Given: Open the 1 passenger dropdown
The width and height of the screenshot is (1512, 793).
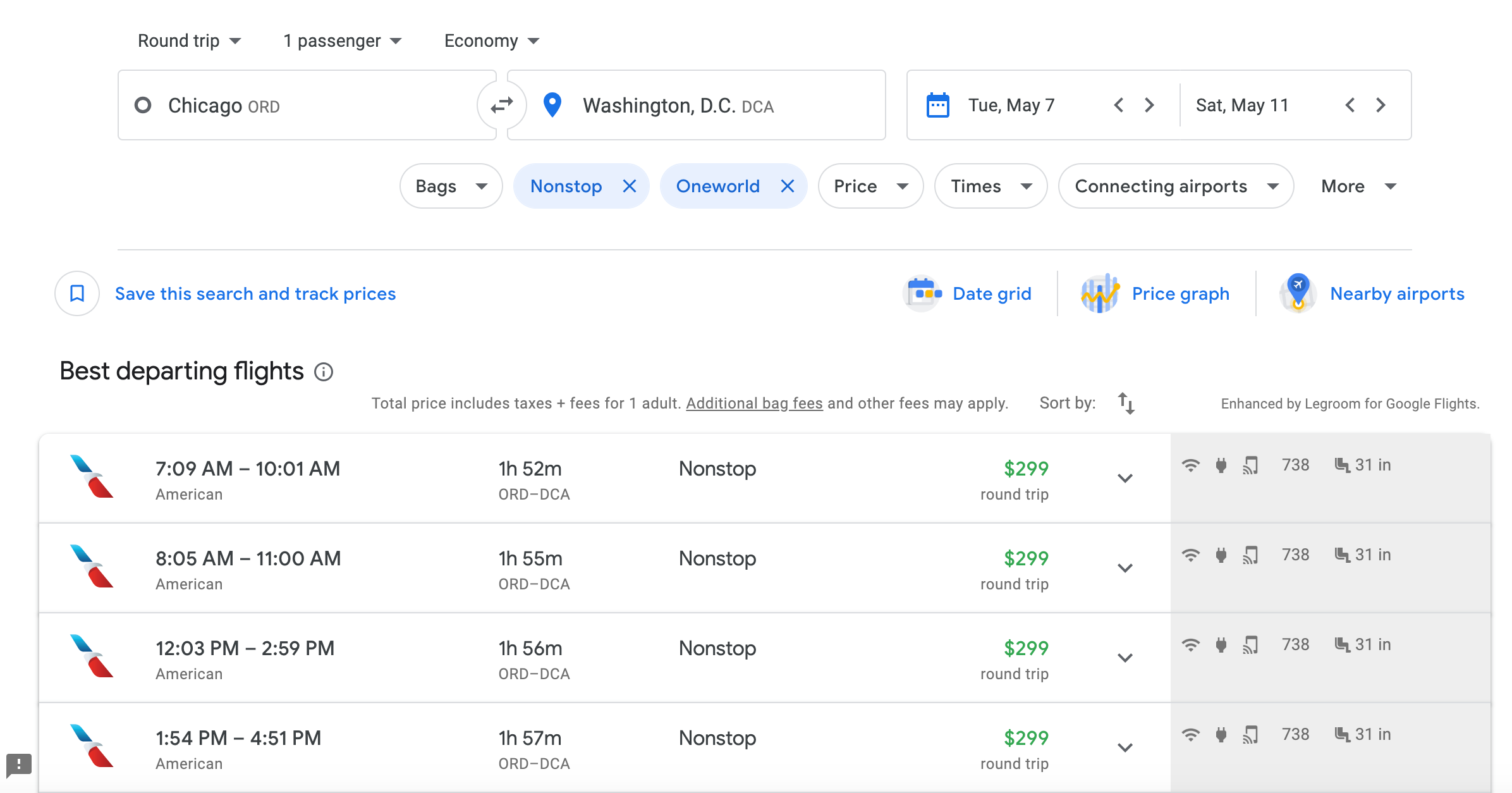Looking at the screenshot, I should click(342, 41).
